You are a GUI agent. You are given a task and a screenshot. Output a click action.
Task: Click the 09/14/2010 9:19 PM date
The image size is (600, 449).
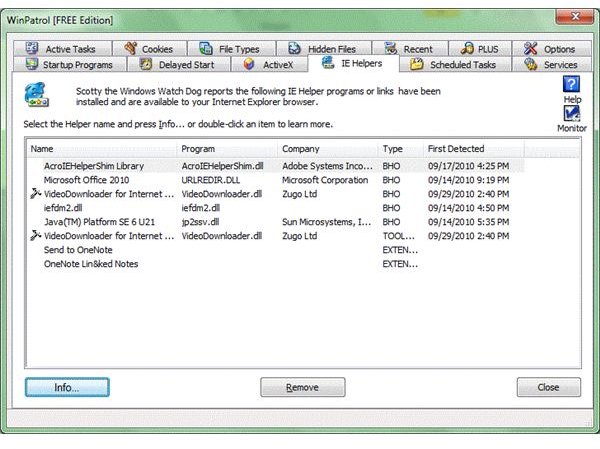468,180
